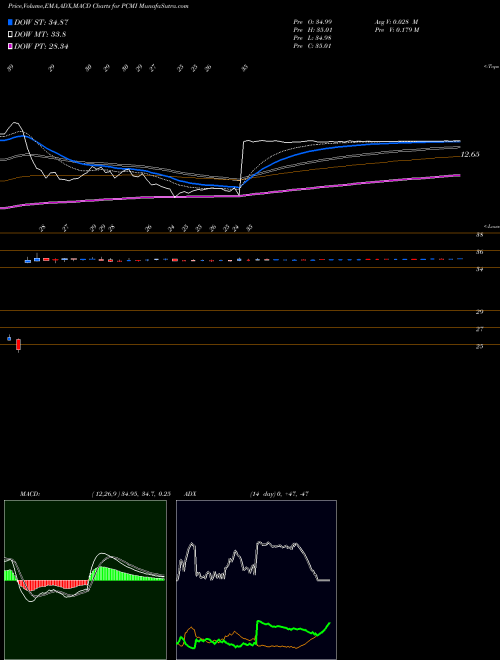Select the 'DOW ST: 34.87' legend text
This screenshot has width=500, height=660.
tap(41, 22)
